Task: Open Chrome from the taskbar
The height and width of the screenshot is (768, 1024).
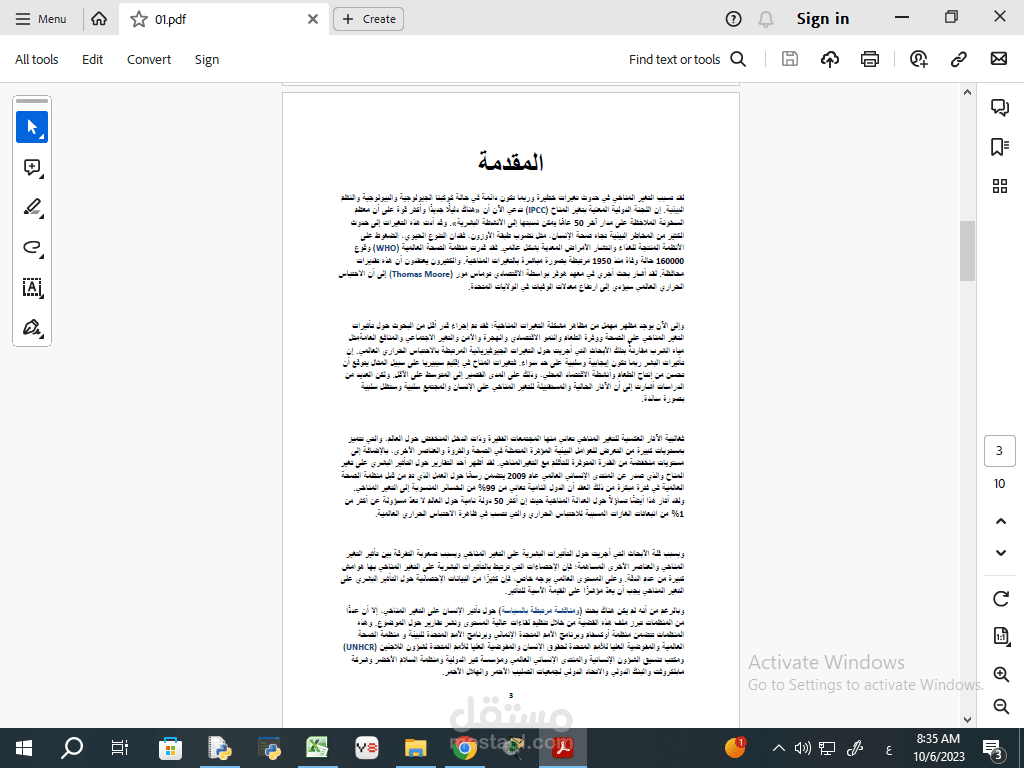Action: coord(464,748)
